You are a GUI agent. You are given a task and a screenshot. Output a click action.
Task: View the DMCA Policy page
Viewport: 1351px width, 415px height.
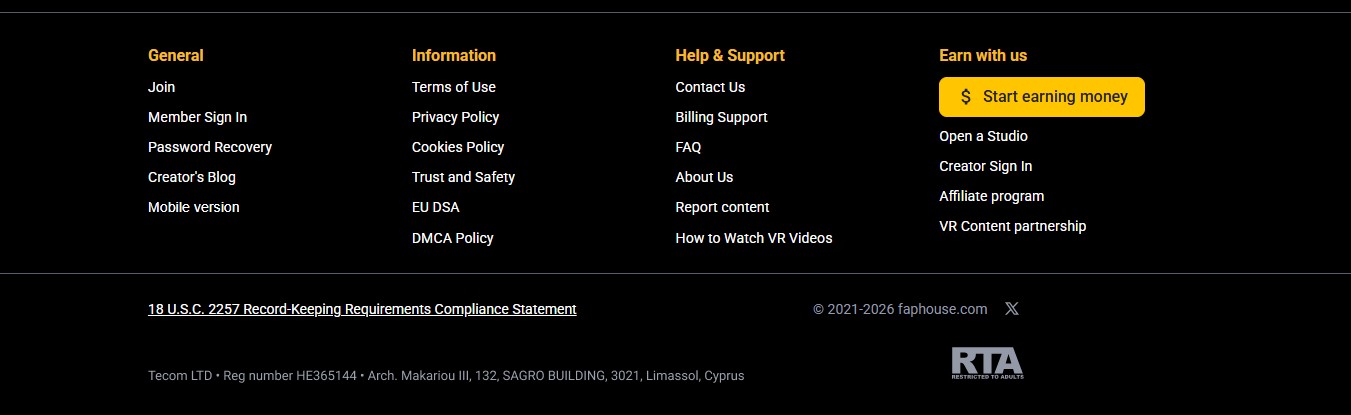pyautogui.click(x=453, y=238)
